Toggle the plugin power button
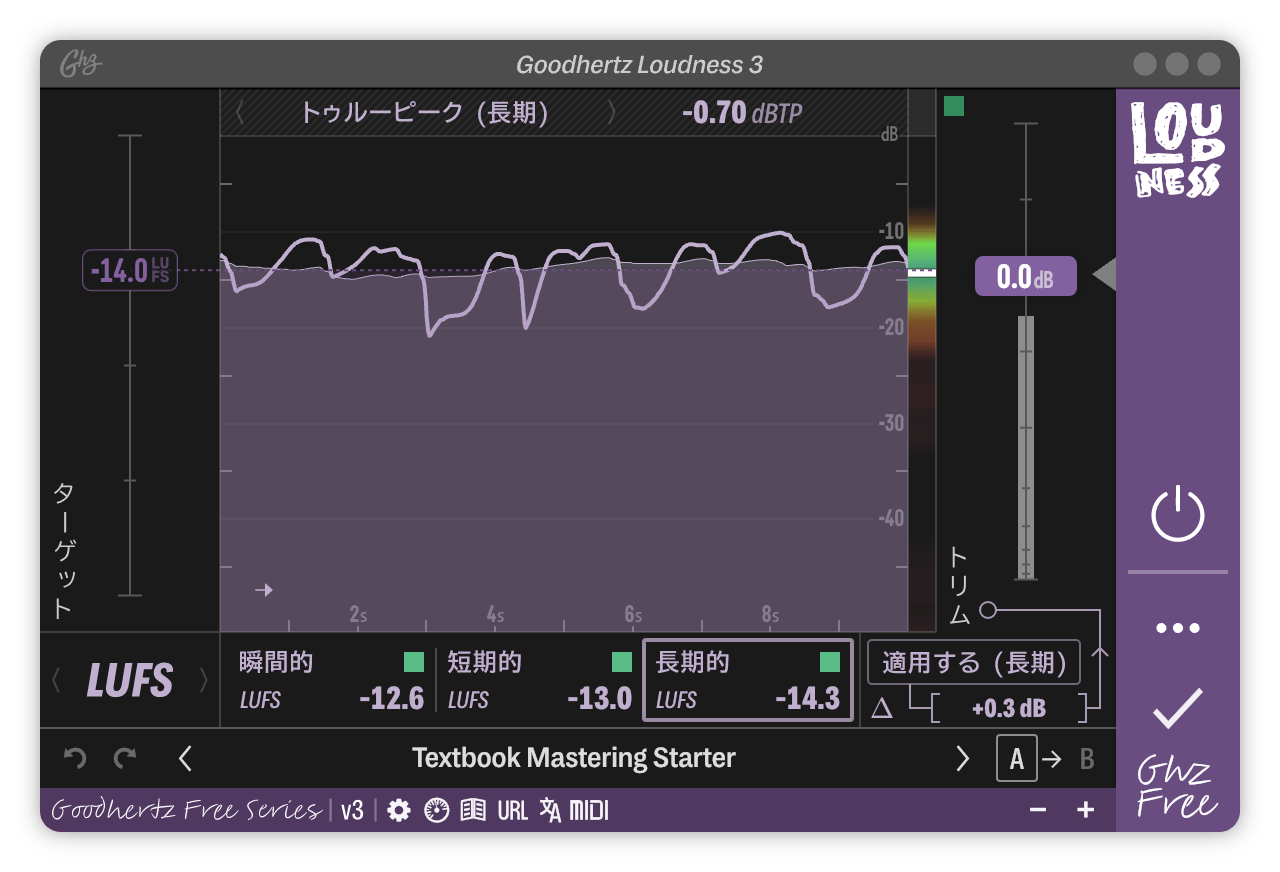1280x872 pixels. pos(1177,514)
